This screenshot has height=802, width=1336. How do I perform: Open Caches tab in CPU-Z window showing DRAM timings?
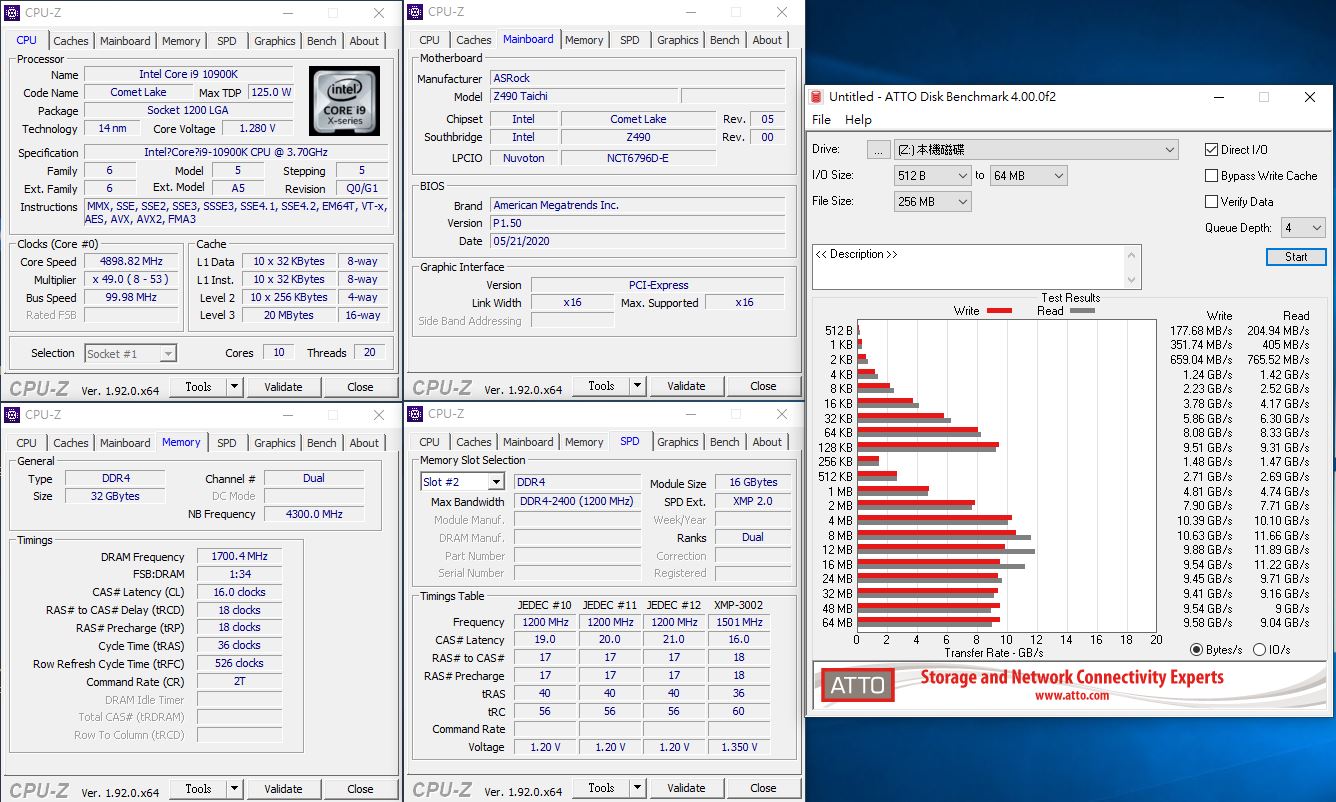(71, 443)
